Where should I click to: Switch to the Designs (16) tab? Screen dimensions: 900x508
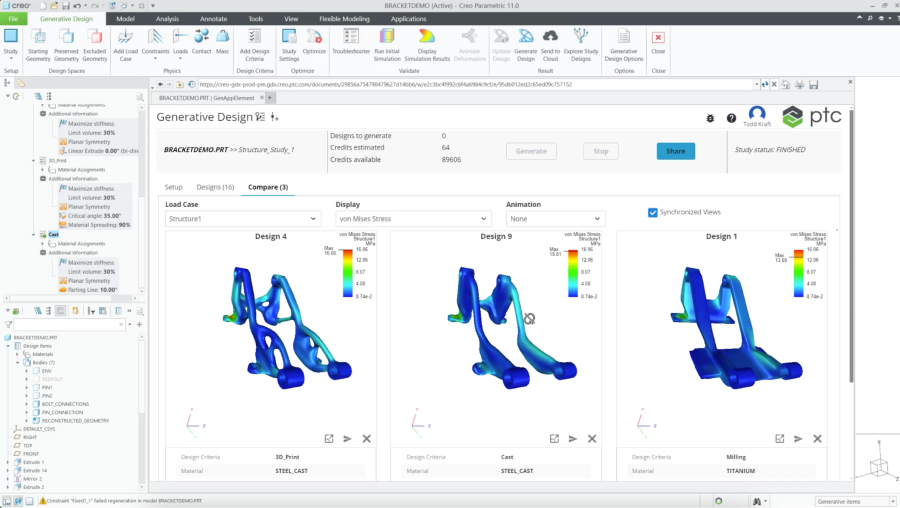(x=215, y=187)
